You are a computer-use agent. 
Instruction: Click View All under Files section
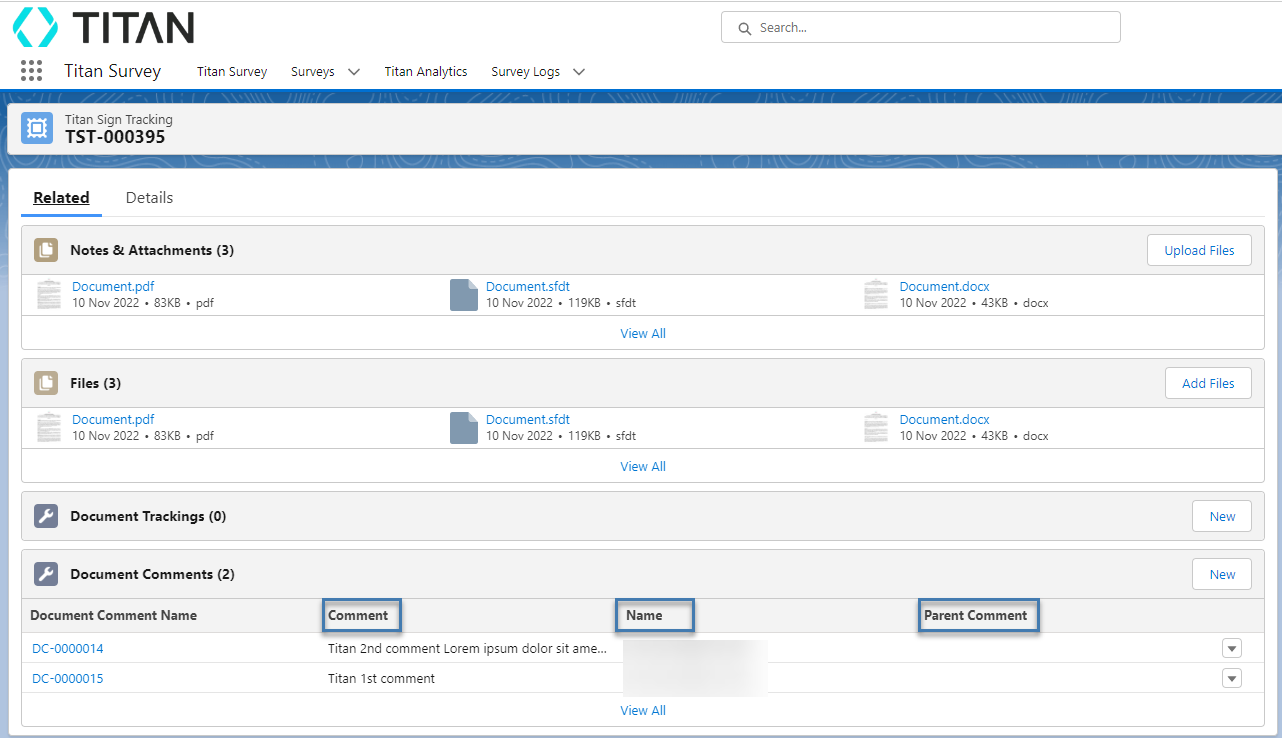click(x=643, y=466)
